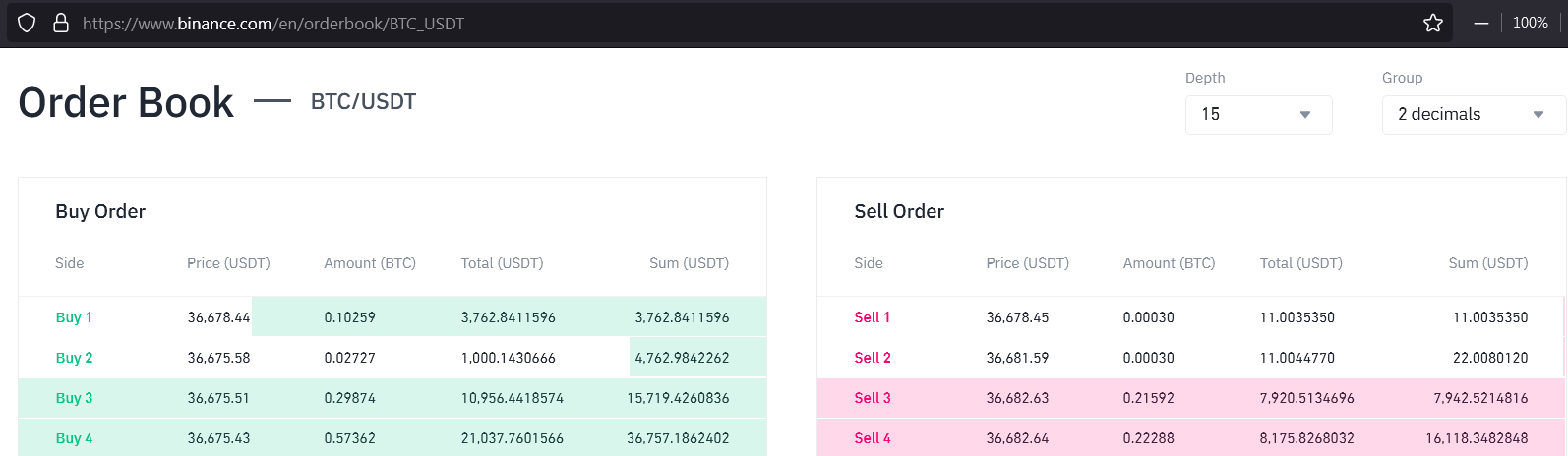Click buy price 36,675.43

coord(218,438)
